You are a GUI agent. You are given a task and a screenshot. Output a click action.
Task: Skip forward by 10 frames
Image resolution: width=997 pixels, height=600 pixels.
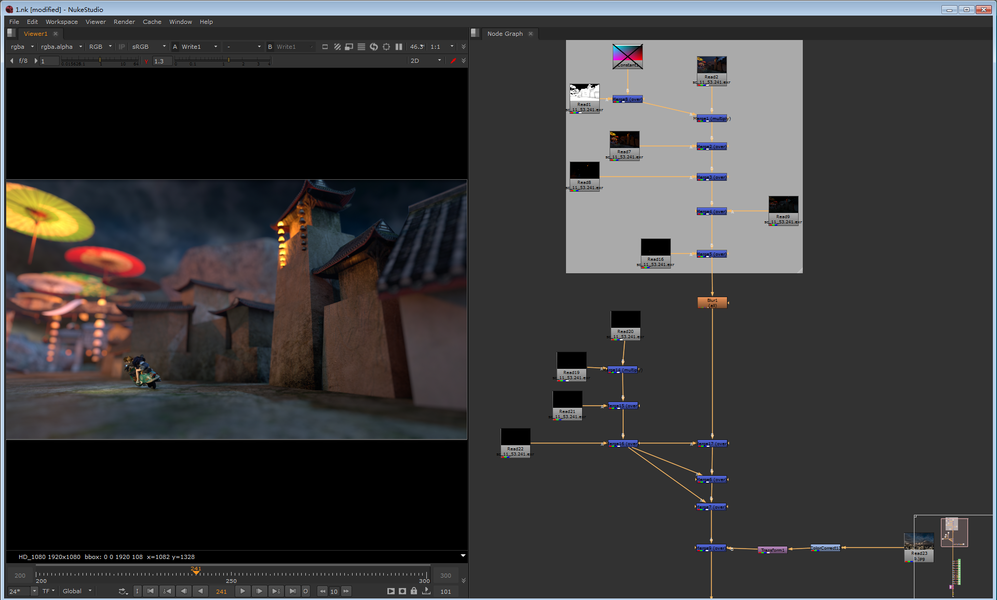[346, 591]
